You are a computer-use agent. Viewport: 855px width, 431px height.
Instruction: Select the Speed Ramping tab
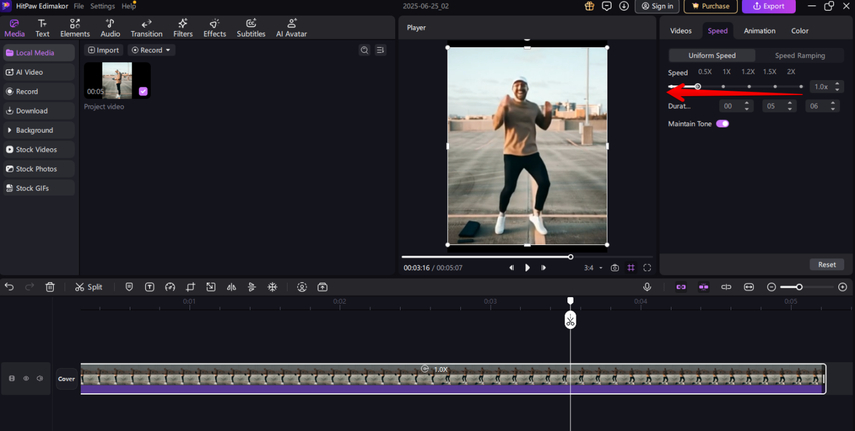pos(800,56)
